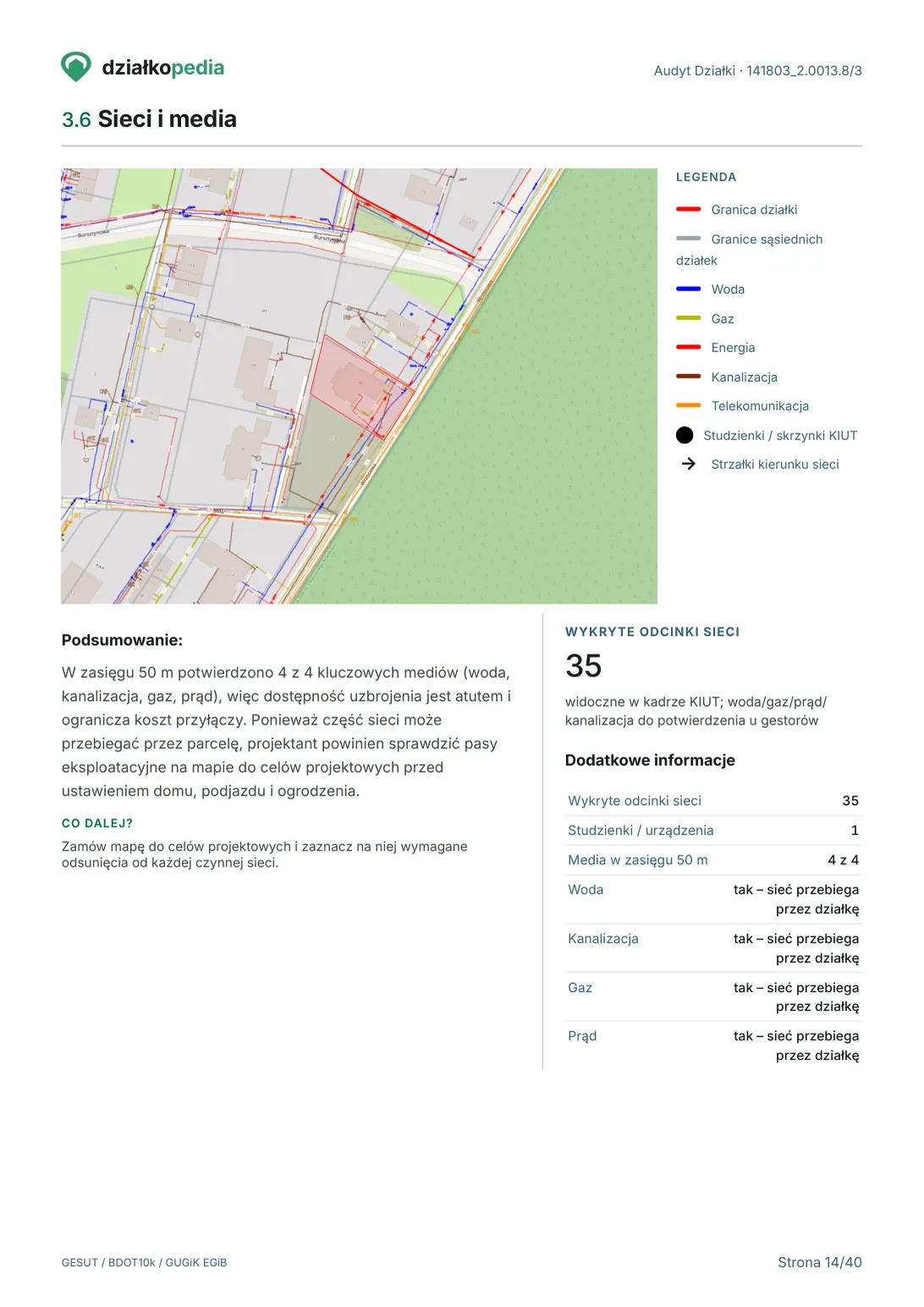Click the orange Telekomunikacja legend swatch

(x=689, y=405)
